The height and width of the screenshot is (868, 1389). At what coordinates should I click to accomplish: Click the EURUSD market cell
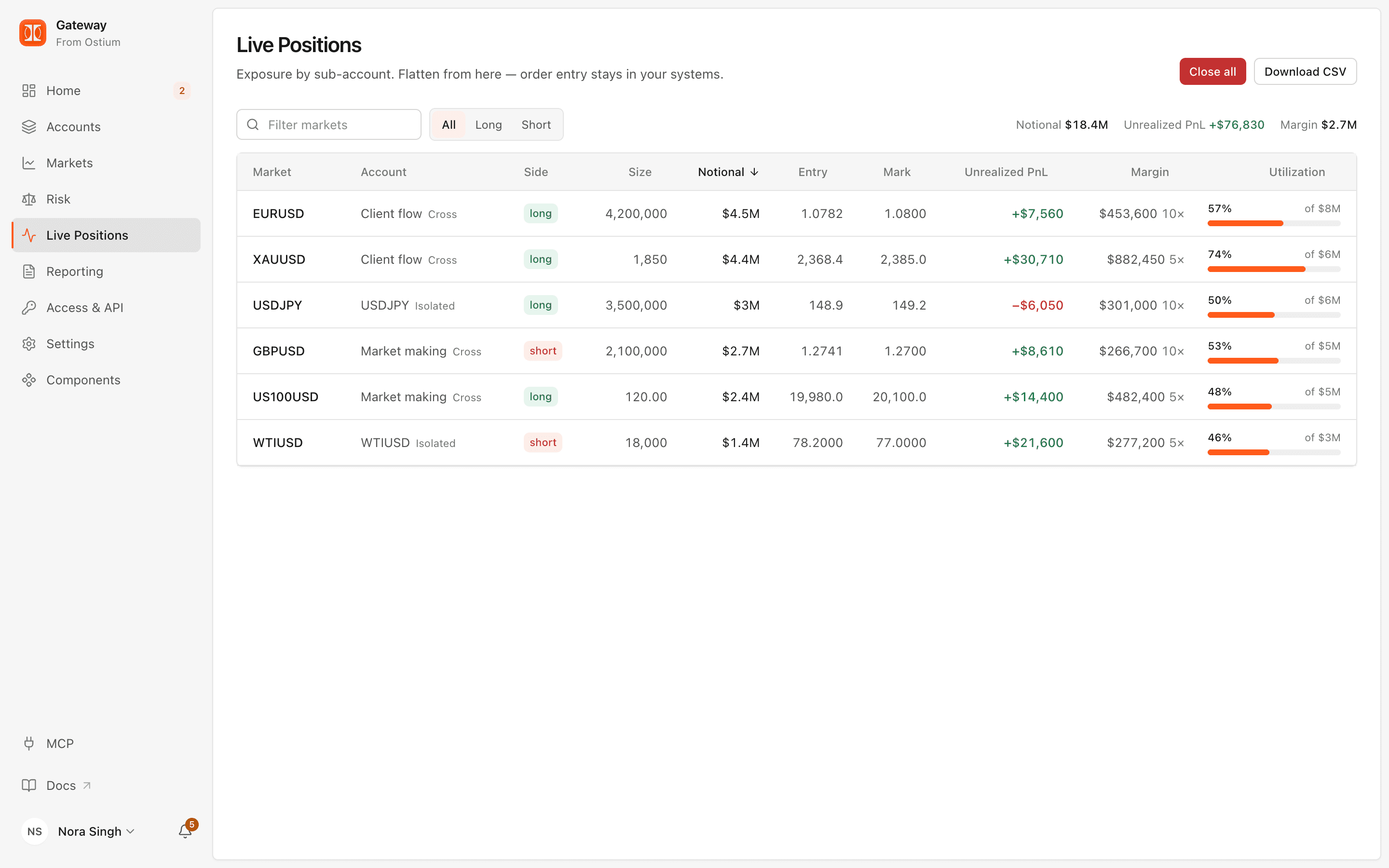click(x=278, y=214)
